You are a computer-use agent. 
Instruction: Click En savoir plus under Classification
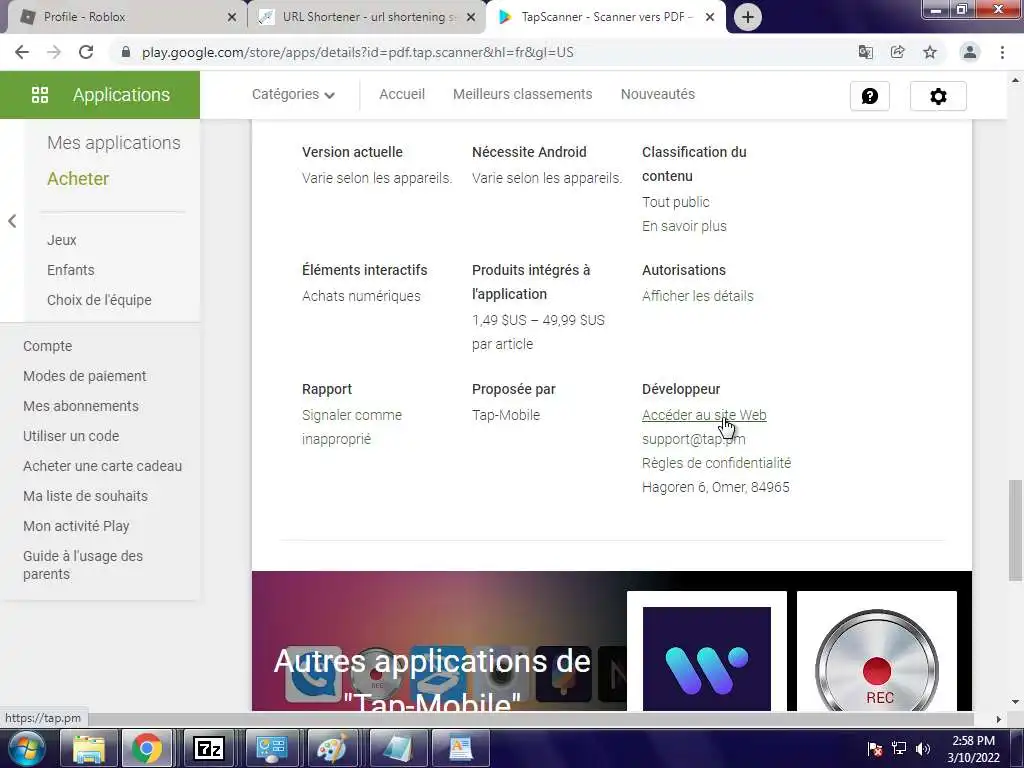(684, 227)
